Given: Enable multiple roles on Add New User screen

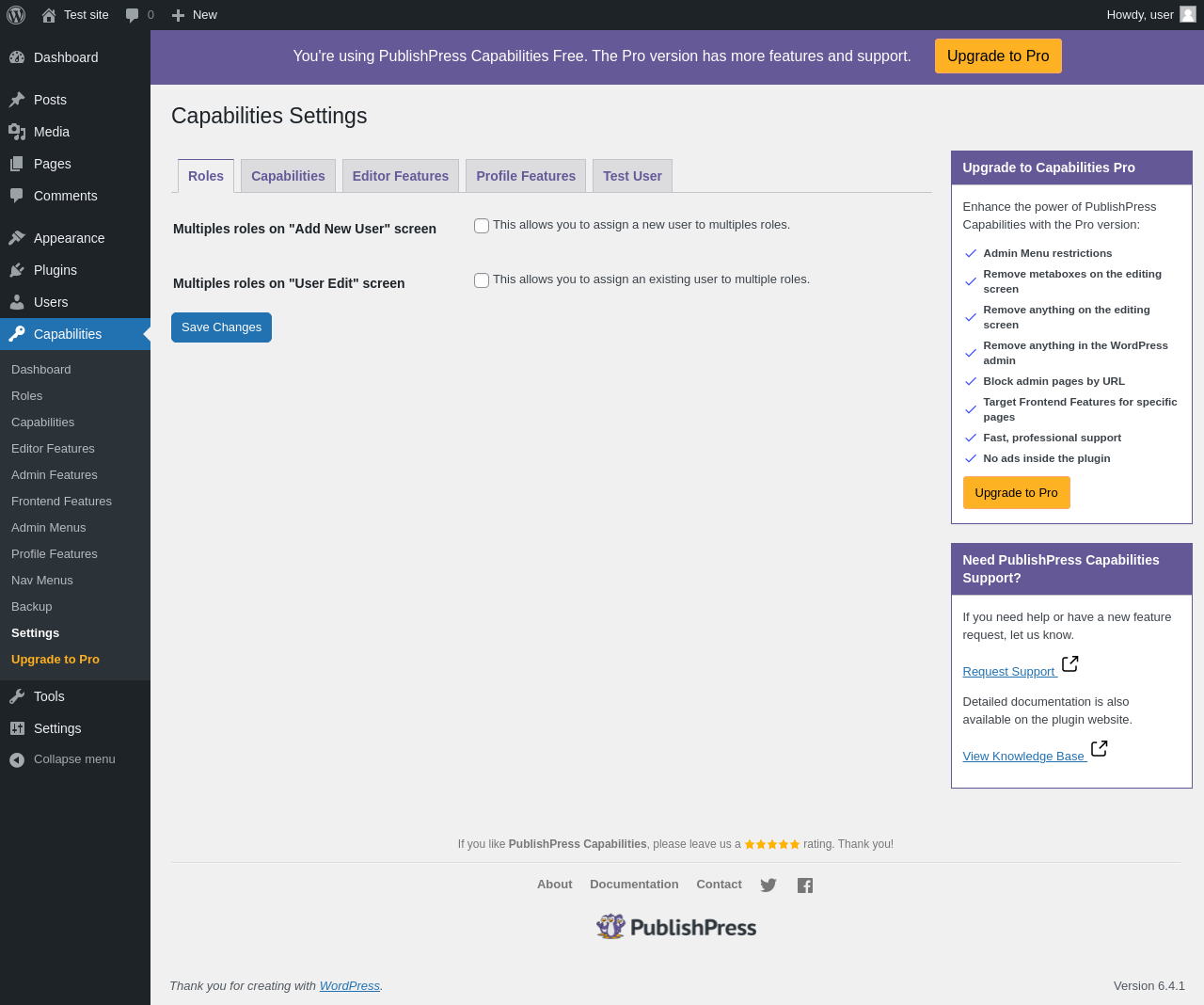Looking at the screenshot, I should pyautogui.click(x=482, y=226).
